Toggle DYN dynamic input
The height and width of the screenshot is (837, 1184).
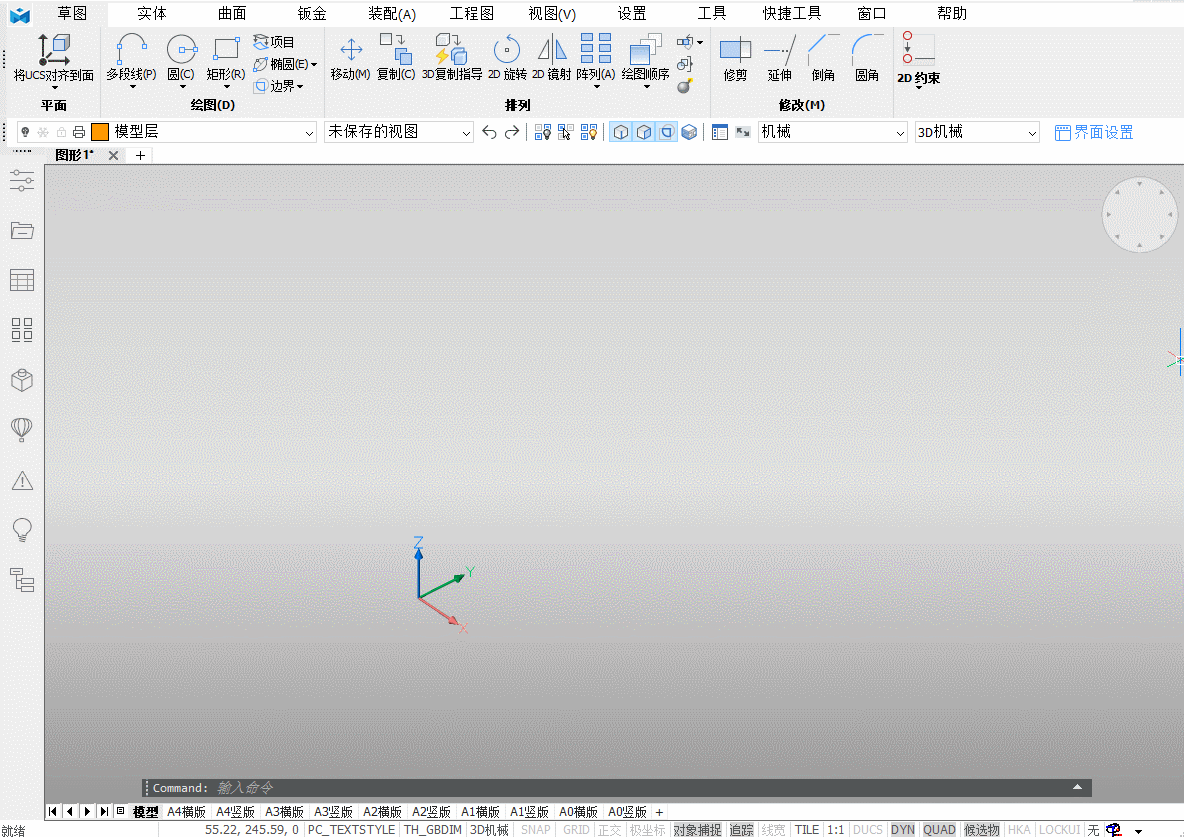[902, 829]
